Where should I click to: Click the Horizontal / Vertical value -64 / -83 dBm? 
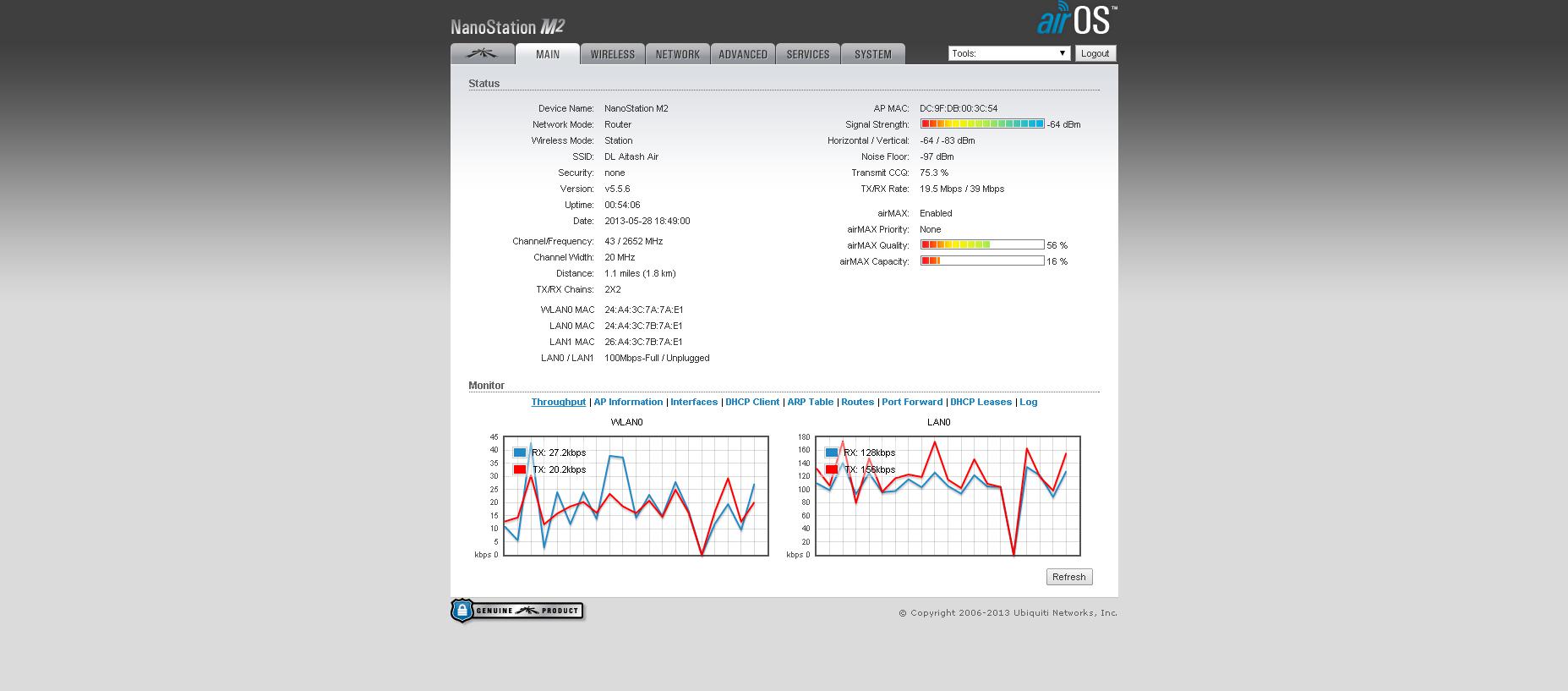point(948,140)
